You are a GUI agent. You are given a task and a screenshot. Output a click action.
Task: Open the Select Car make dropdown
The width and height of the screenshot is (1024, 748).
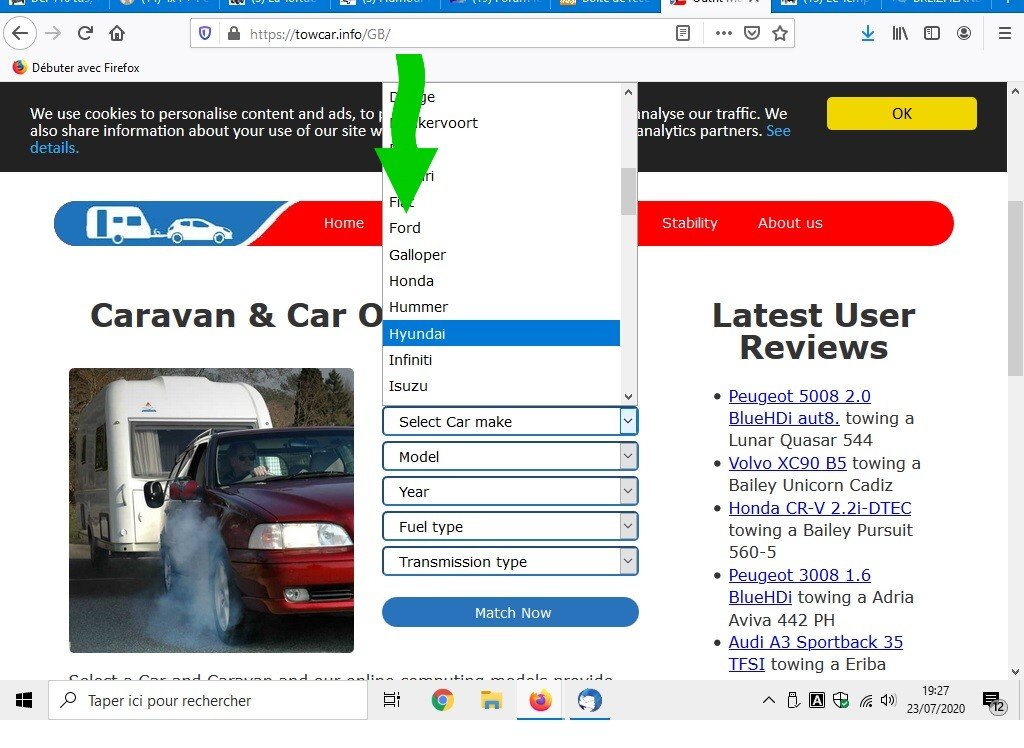tap(510, 421)
